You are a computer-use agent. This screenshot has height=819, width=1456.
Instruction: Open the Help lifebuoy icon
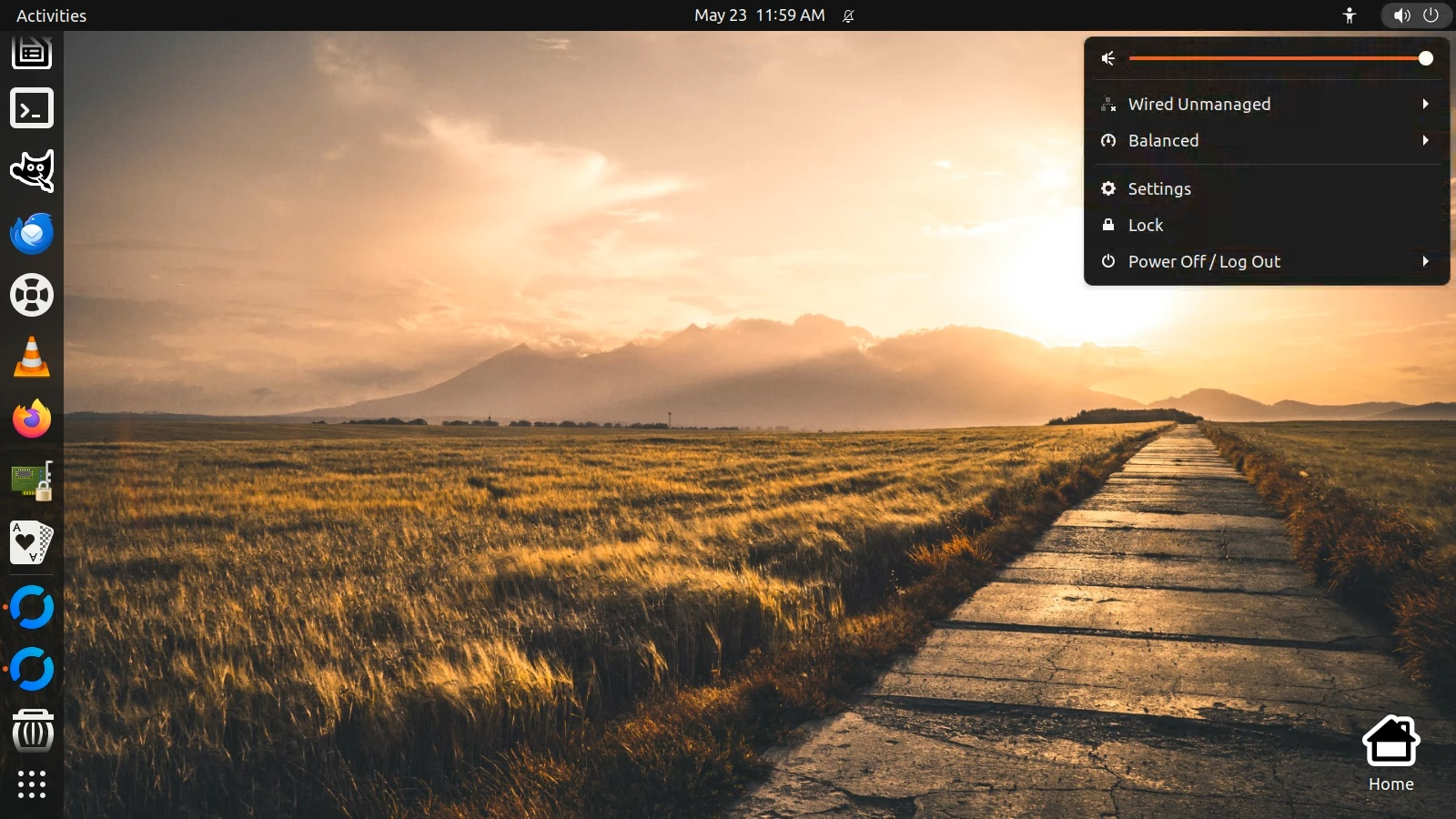[x=32, y=296]
